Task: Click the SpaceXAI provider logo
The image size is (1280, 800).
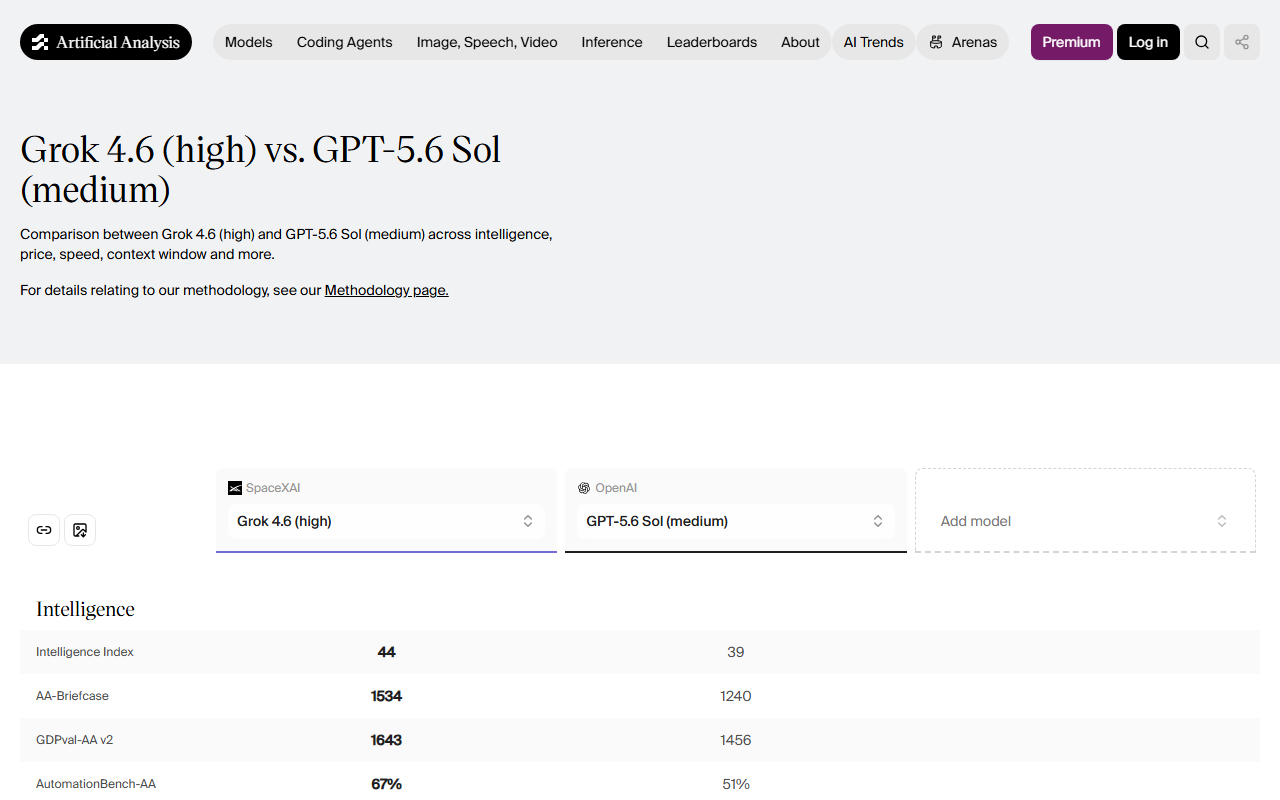Action: [x=235, y=488]
